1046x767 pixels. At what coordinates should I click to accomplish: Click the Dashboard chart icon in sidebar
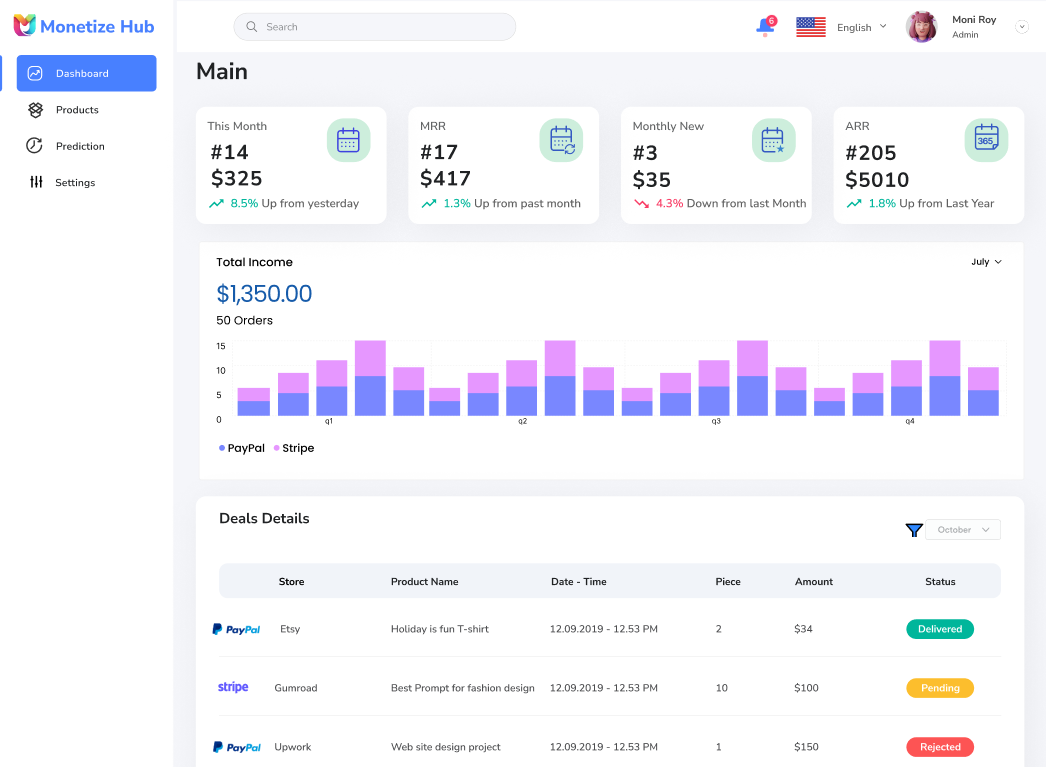[35, 73]
